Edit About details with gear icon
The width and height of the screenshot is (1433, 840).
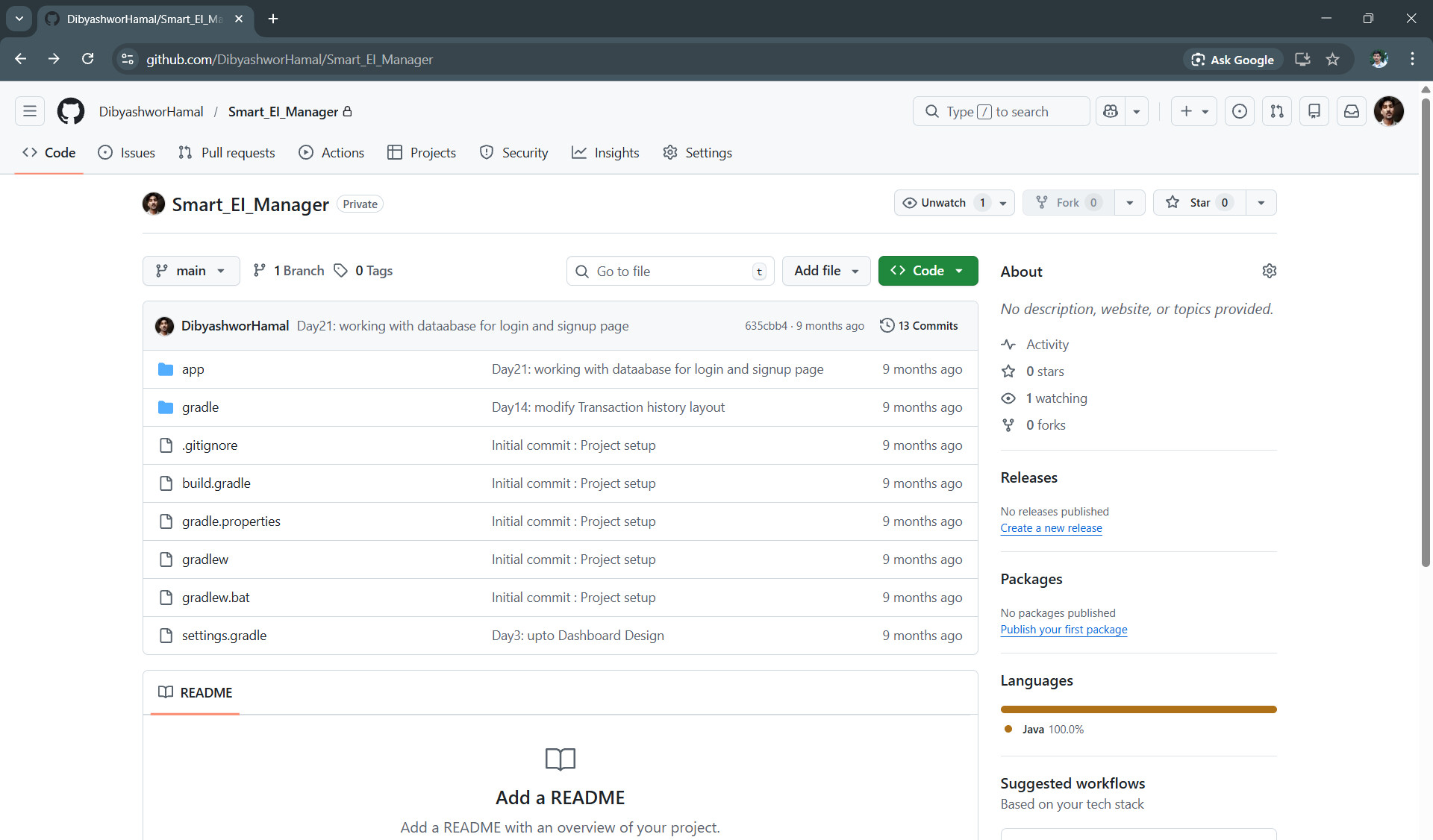point(1269,271)
